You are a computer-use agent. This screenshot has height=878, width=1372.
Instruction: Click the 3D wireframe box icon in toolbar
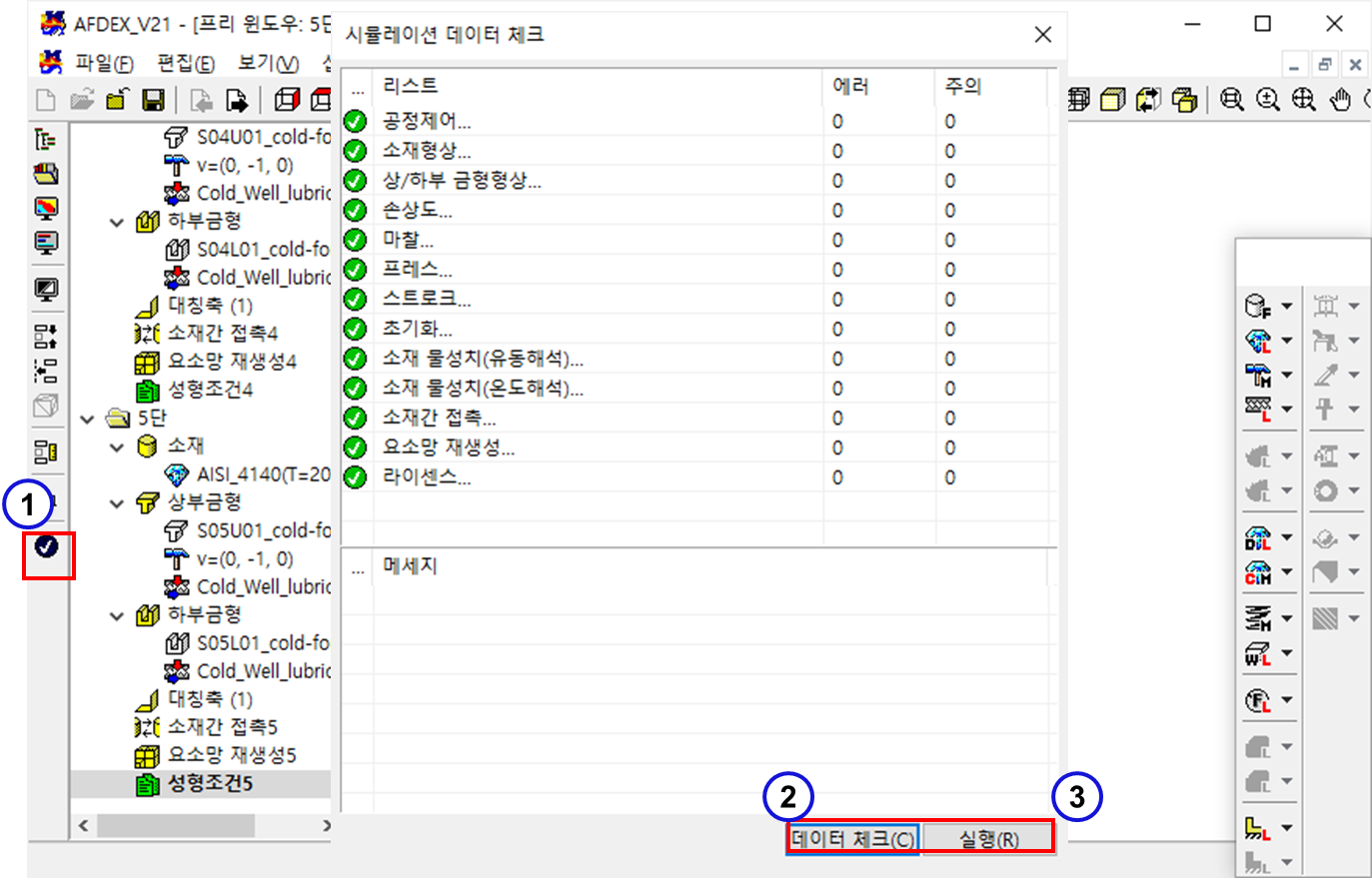click(287, 100)
